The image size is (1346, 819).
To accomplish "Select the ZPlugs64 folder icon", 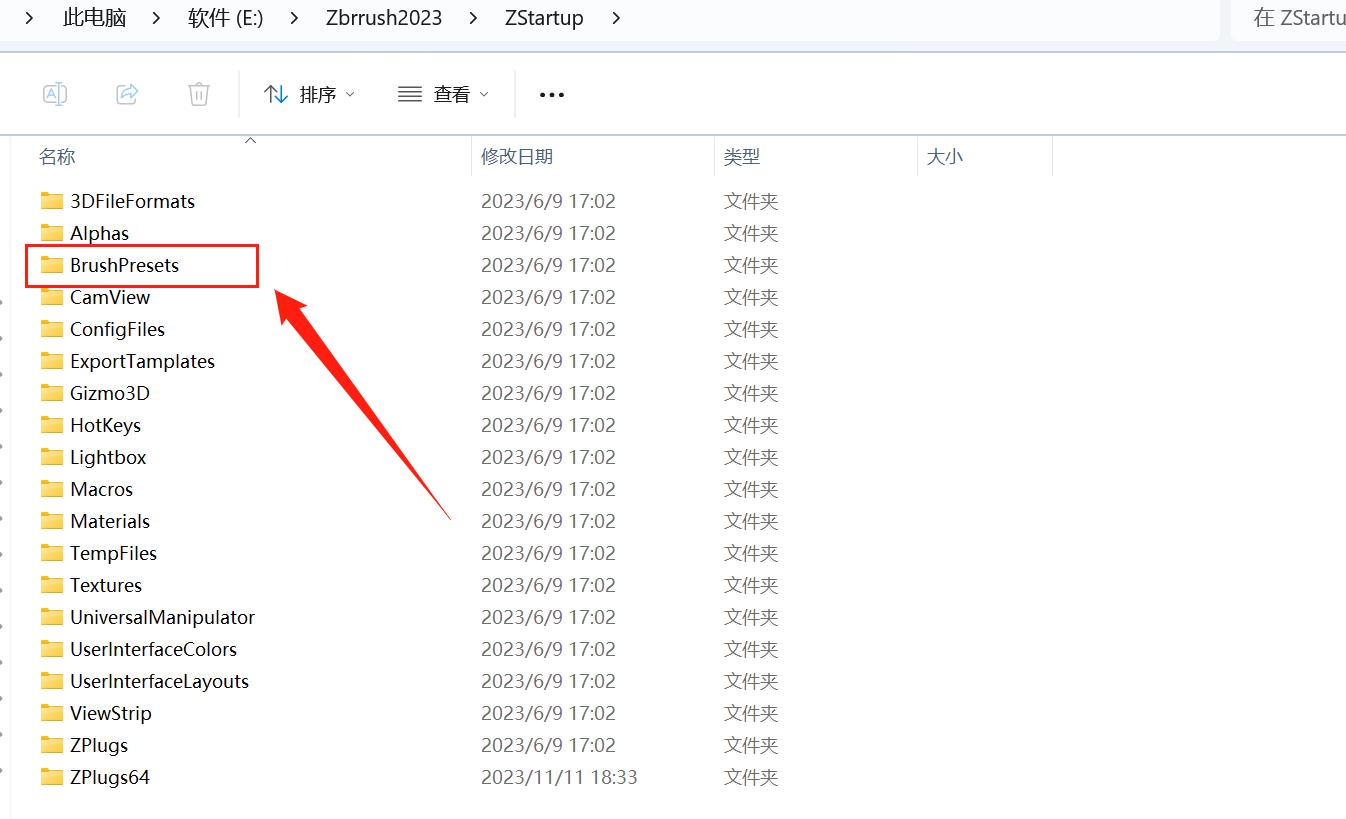I will click(x=52, y=777).
